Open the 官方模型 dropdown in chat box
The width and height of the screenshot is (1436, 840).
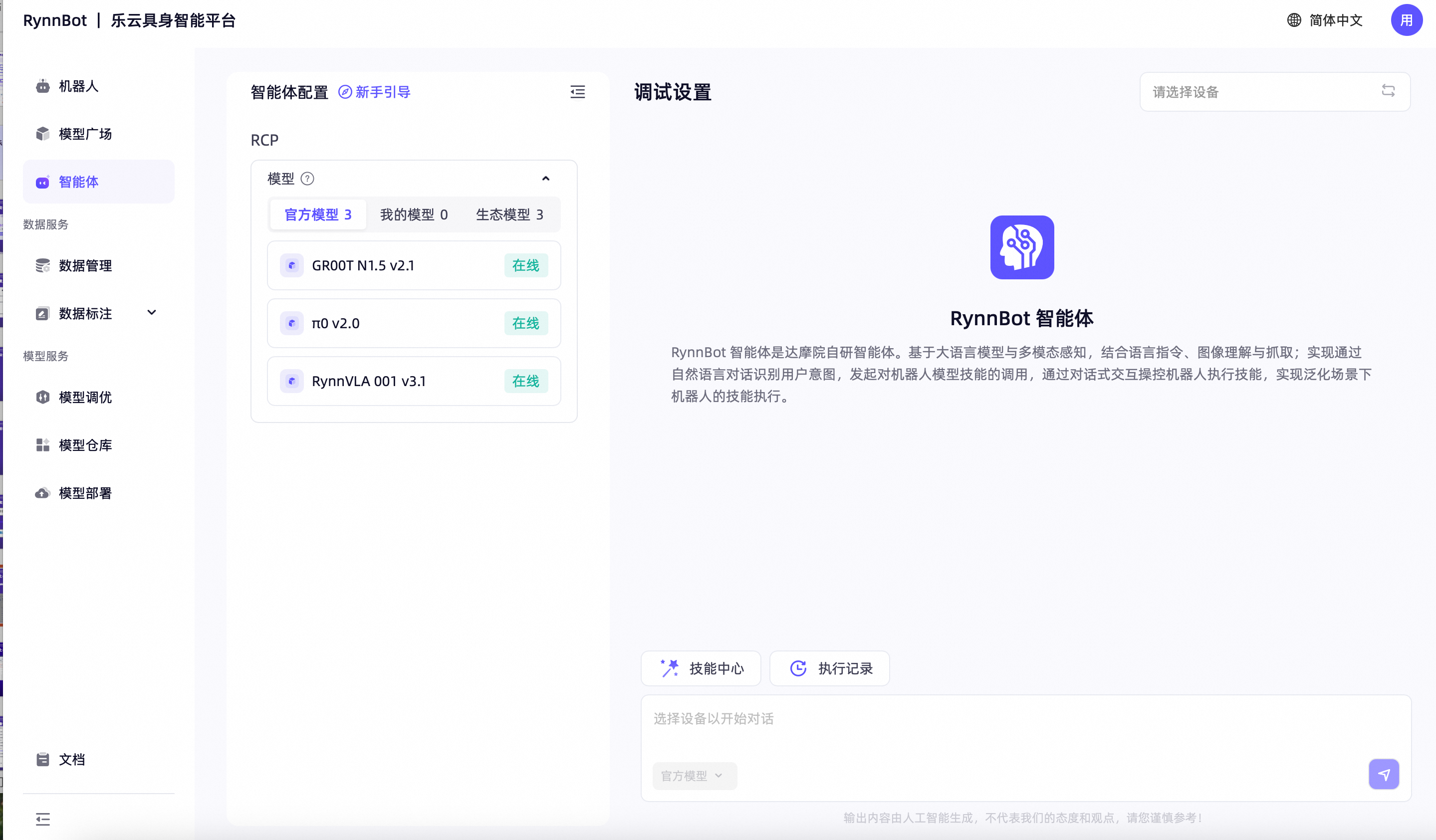(x=694, y=775)
